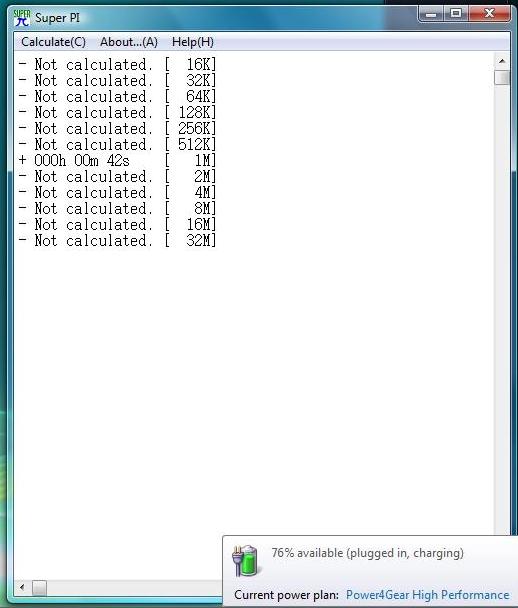Screen dimensions: 518x608
Task: Minimize the Super PI window
Action: click(x=431, y=14)
